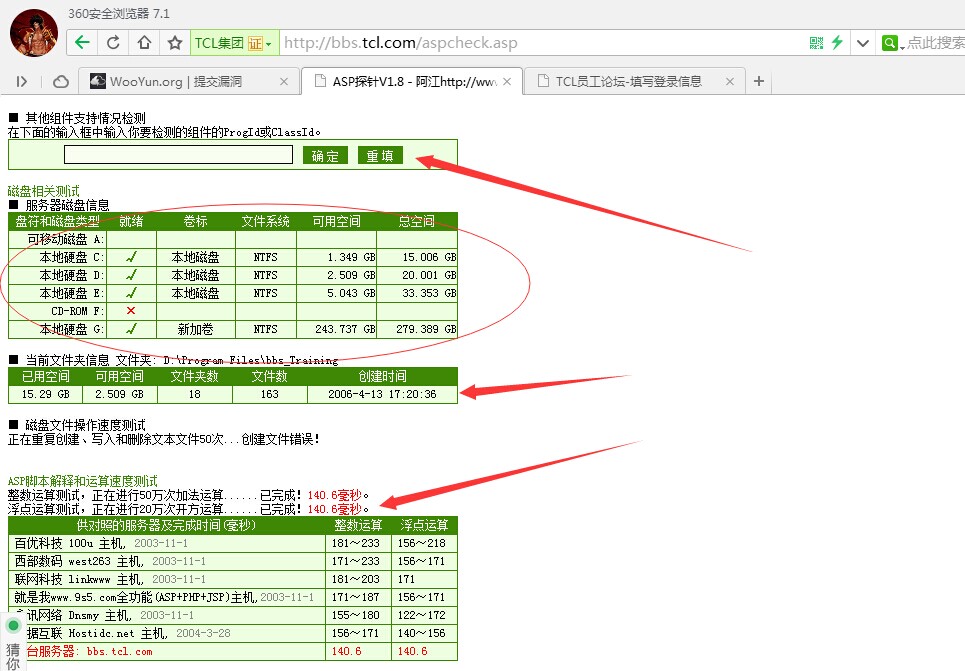This screenshot has height=671, width=965.
Task: Bookmark this page with the star icon
Action: [175, 42]
